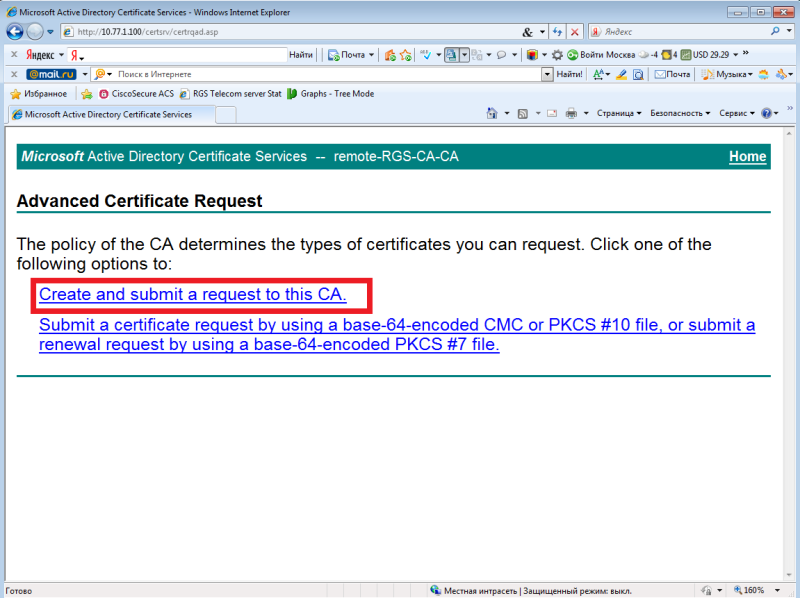Click Home link in certificate header
The image size is (800, 598).
[747, 157]
